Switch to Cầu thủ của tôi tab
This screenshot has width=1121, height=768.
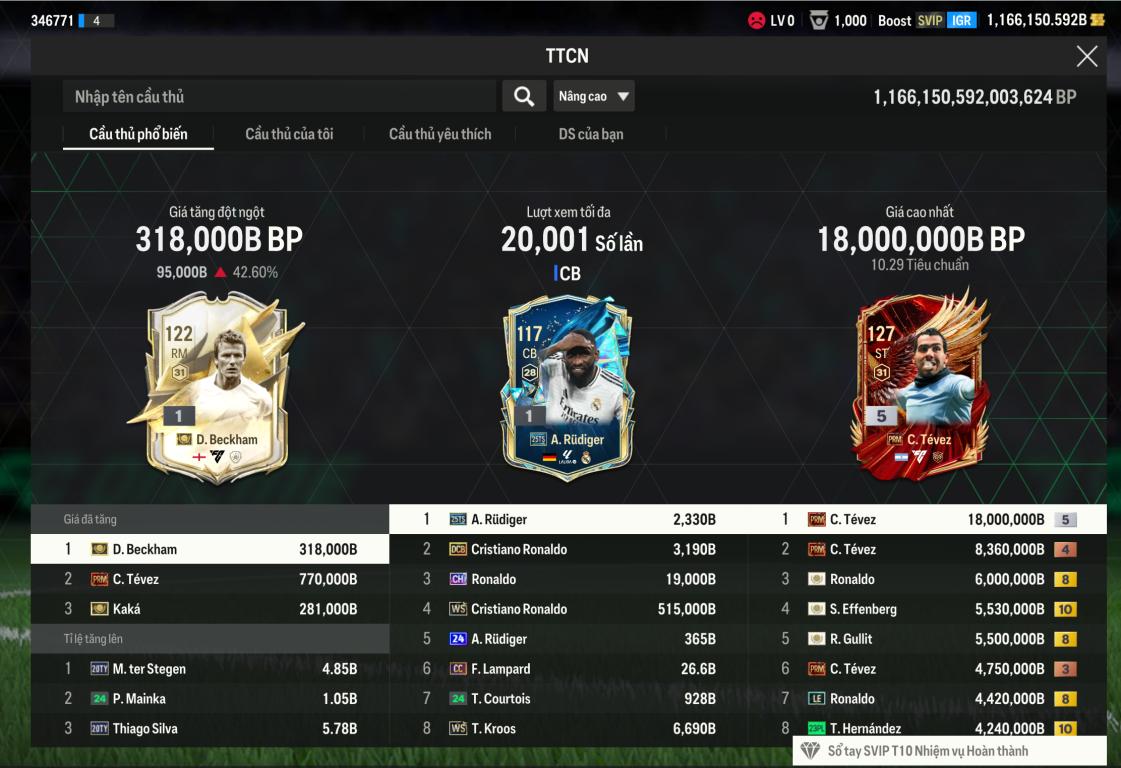pos(289,134)
